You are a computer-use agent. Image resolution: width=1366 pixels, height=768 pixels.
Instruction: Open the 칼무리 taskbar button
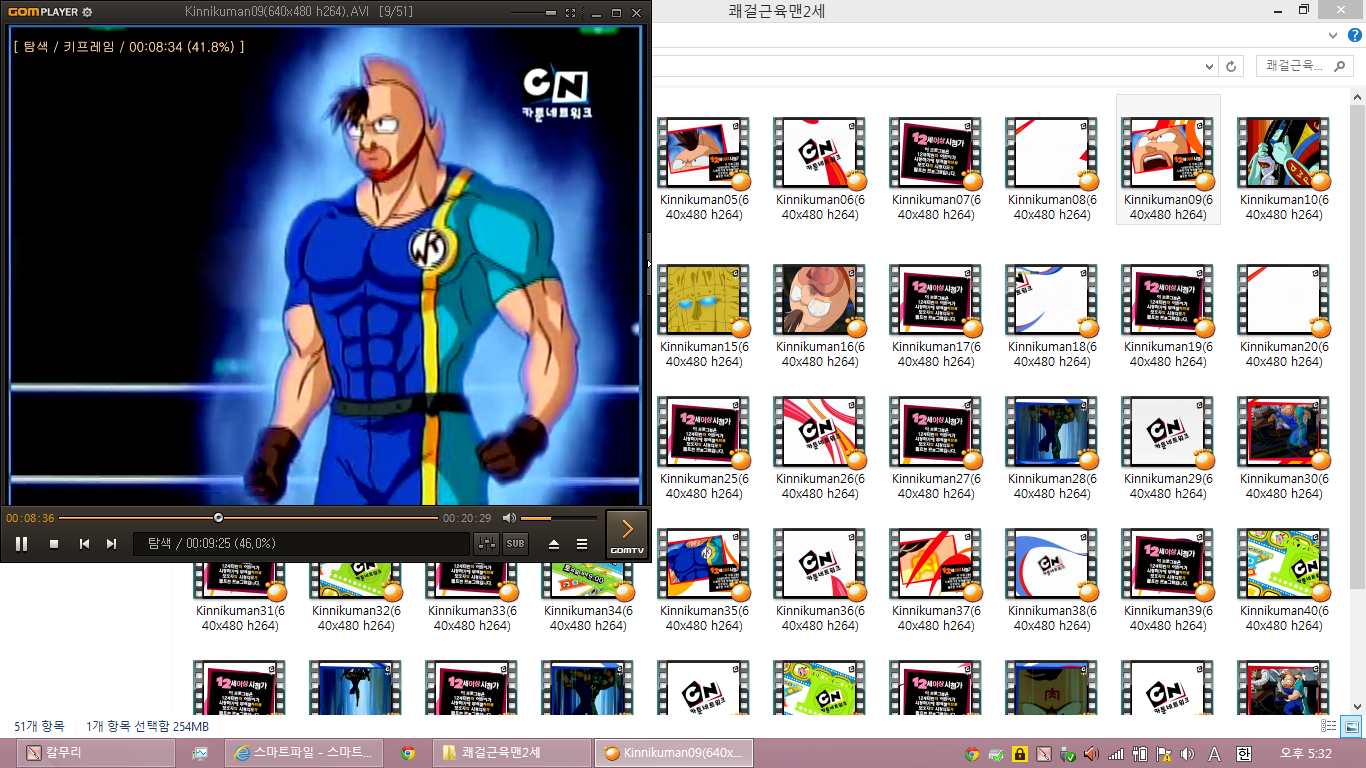coord(93,753)
